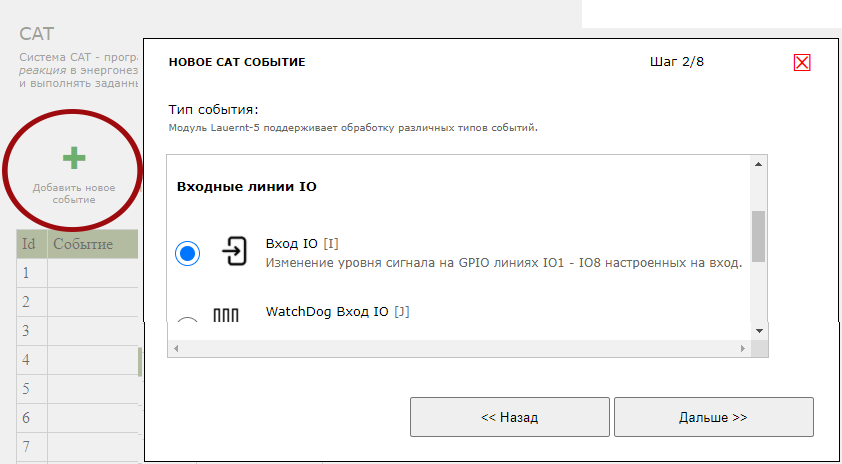Viewport: 842px width, 464px height.
Task: Click the Вход IO arrow icon
Action: coord(234,250)
